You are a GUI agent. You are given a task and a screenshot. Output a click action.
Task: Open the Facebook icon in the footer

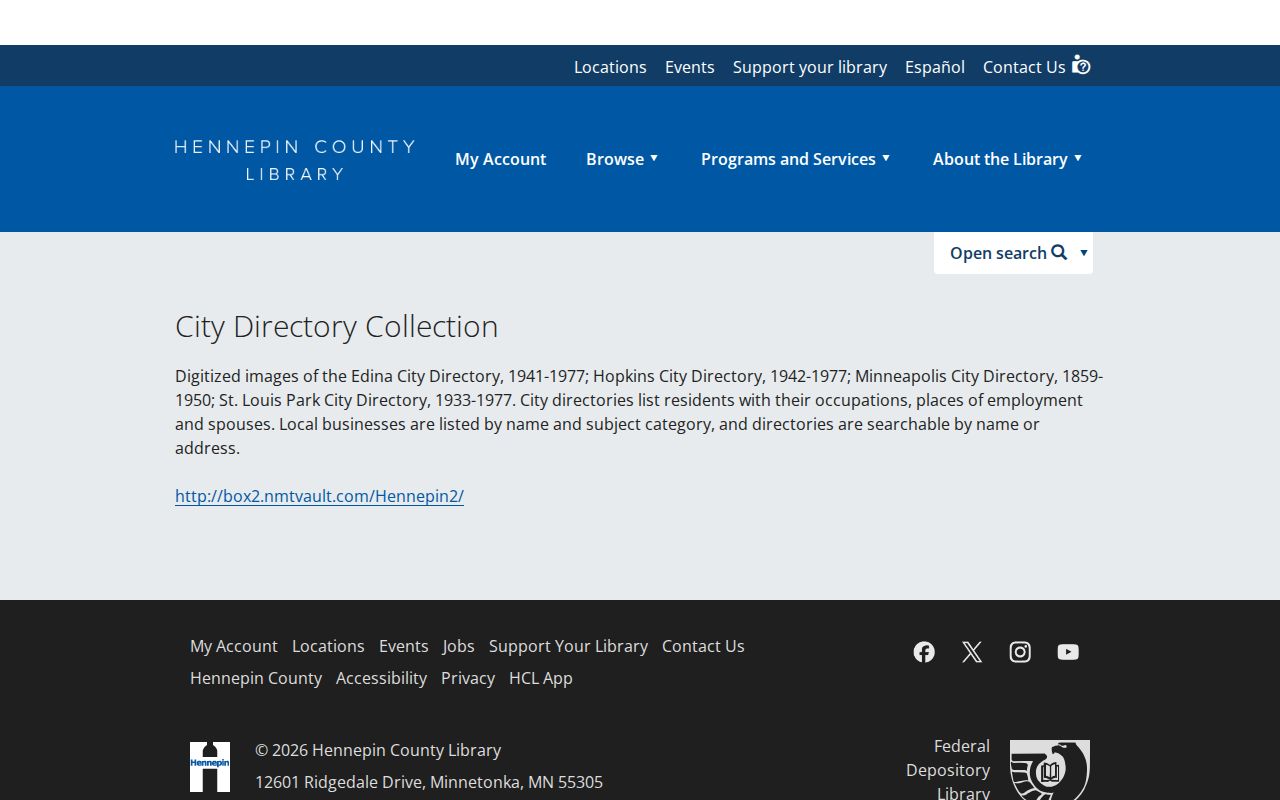point(924,652)
